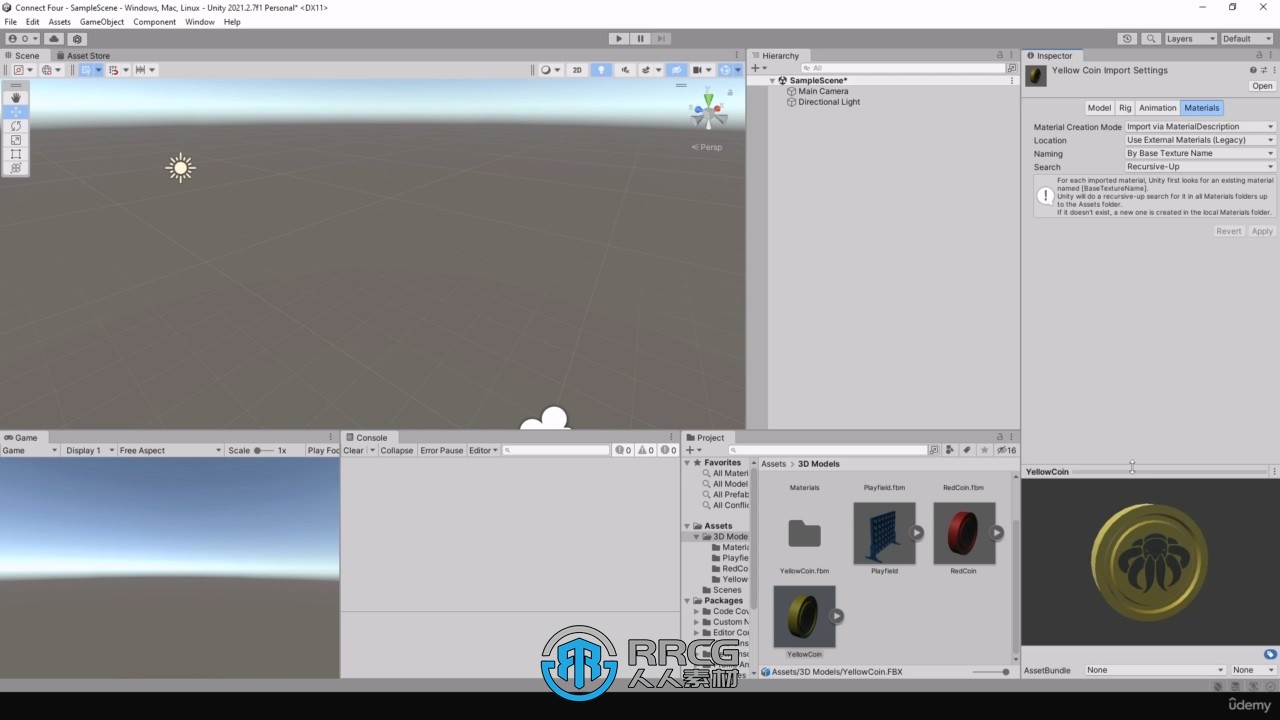
Task: Open the Window menu
Action: (200, 22)
